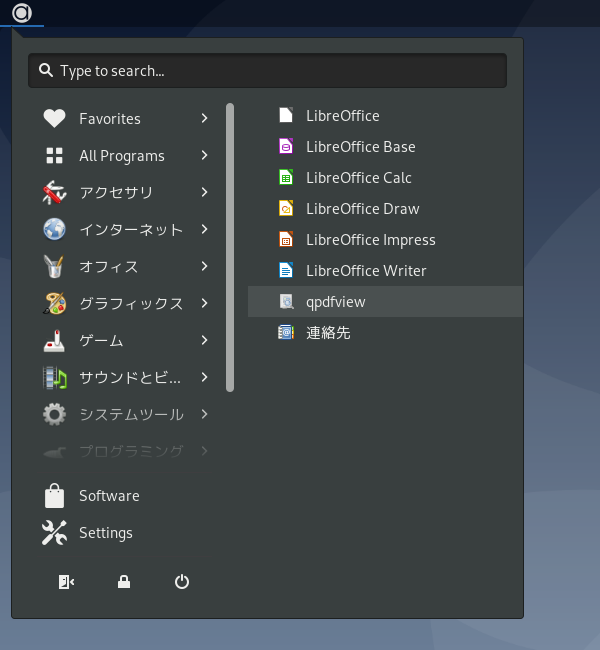Open 連絡先 by its label

coord(328,333)
